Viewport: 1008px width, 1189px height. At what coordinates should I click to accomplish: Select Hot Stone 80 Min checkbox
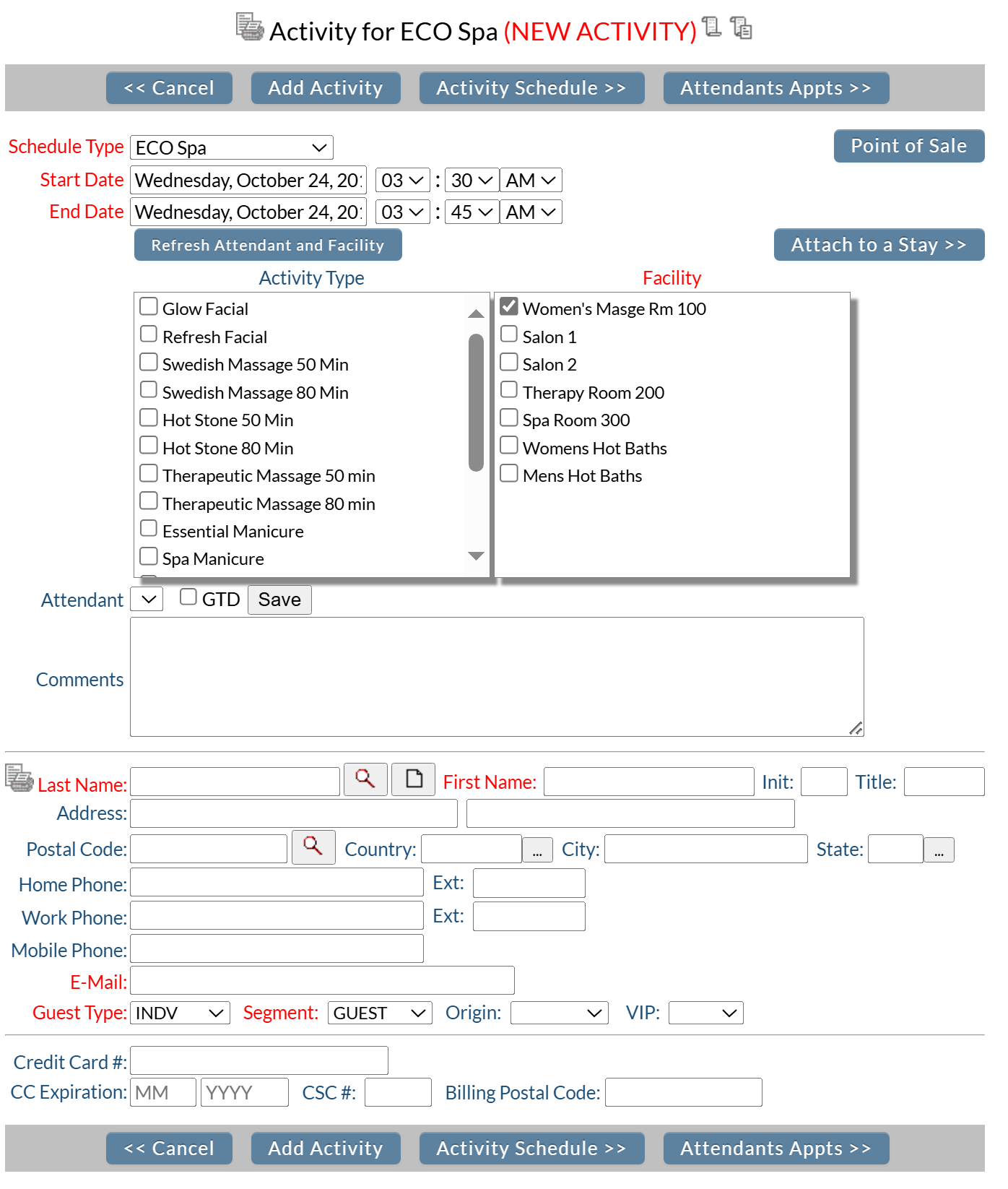pyautogui.click(x=149, y=446)
